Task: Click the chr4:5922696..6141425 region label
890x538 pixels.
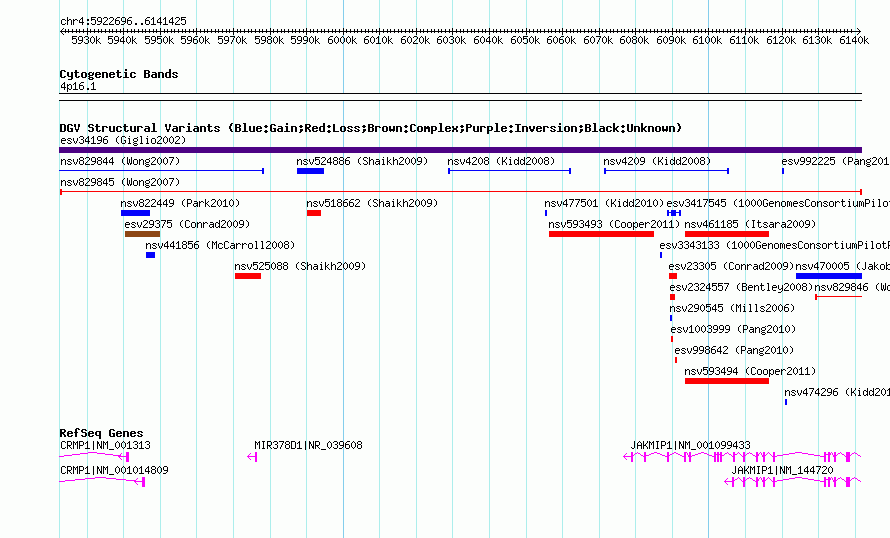Action: tap(123, 21)
